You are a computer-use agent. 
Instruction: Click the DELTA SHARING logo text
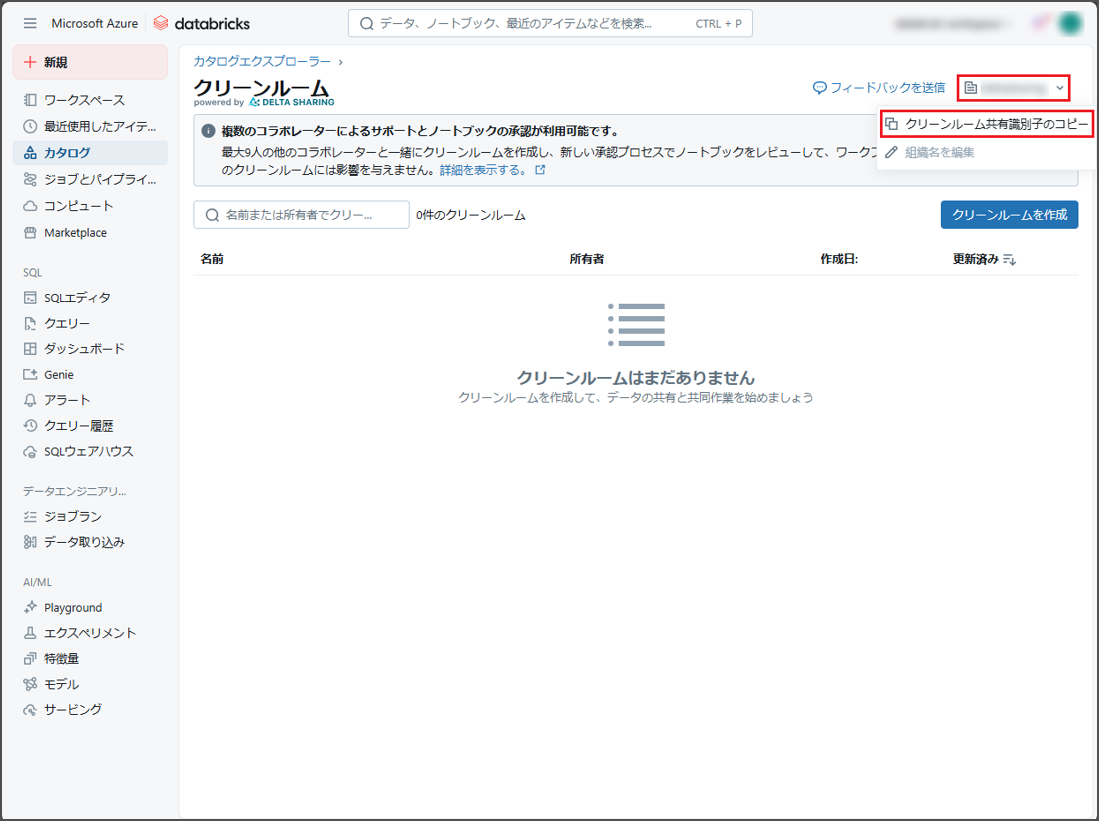coord(292,102)
